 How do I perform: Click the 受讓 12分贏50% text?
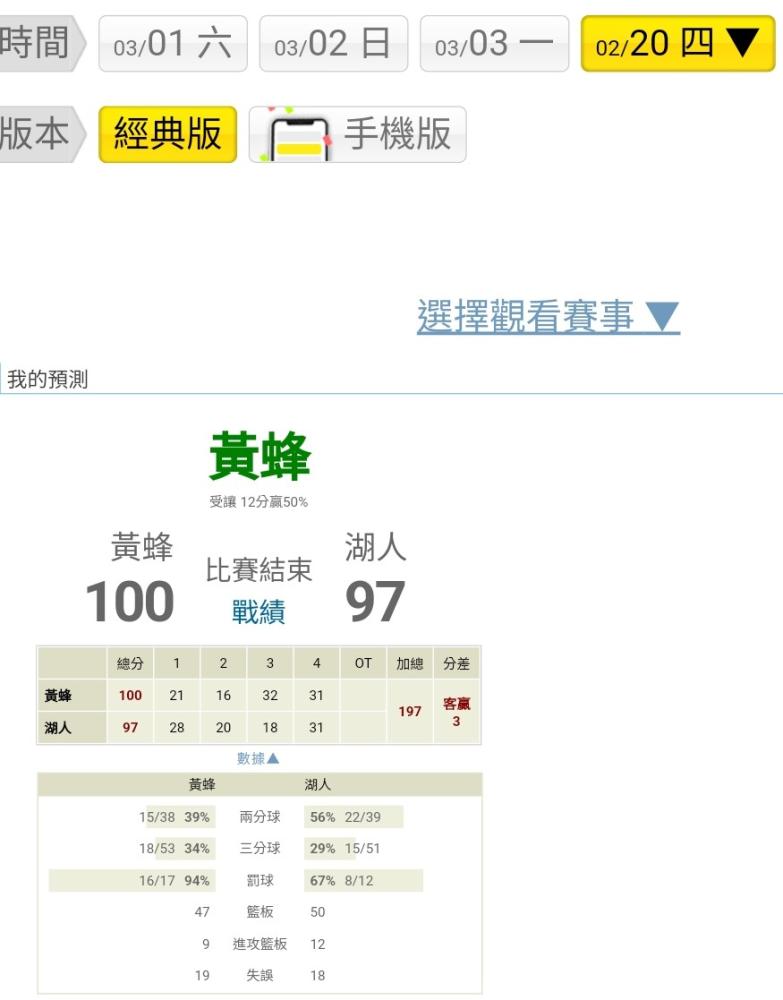[258, 502]
